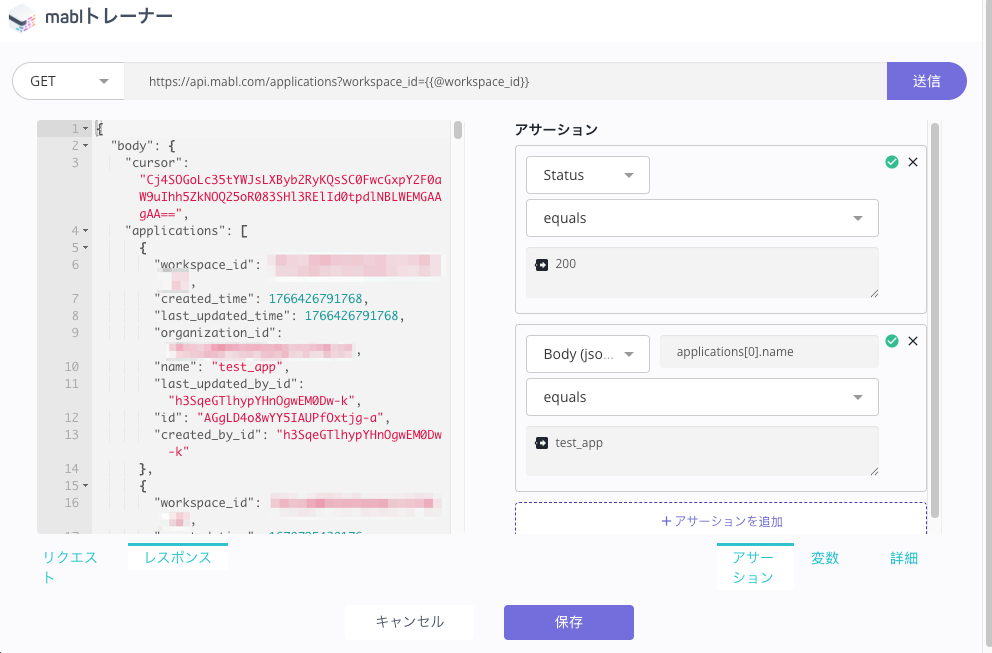Click the 送信 button

tap(927, 81)
